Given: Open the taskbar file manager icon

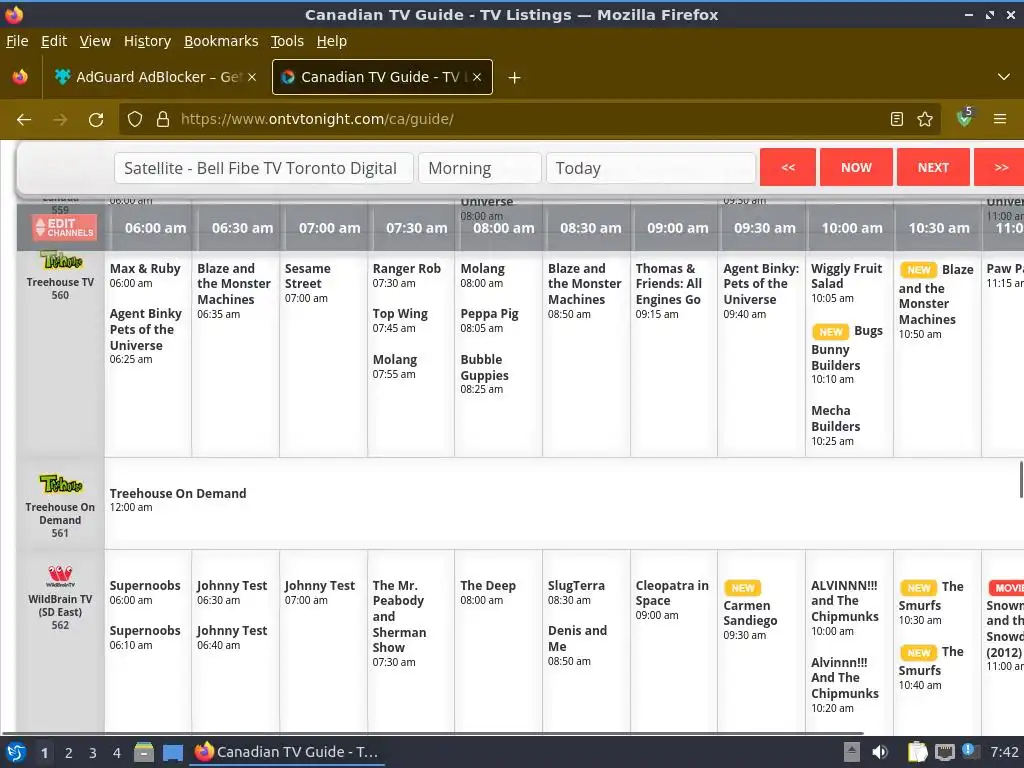Looking at the screenshot, I should (x=144, y=752).
